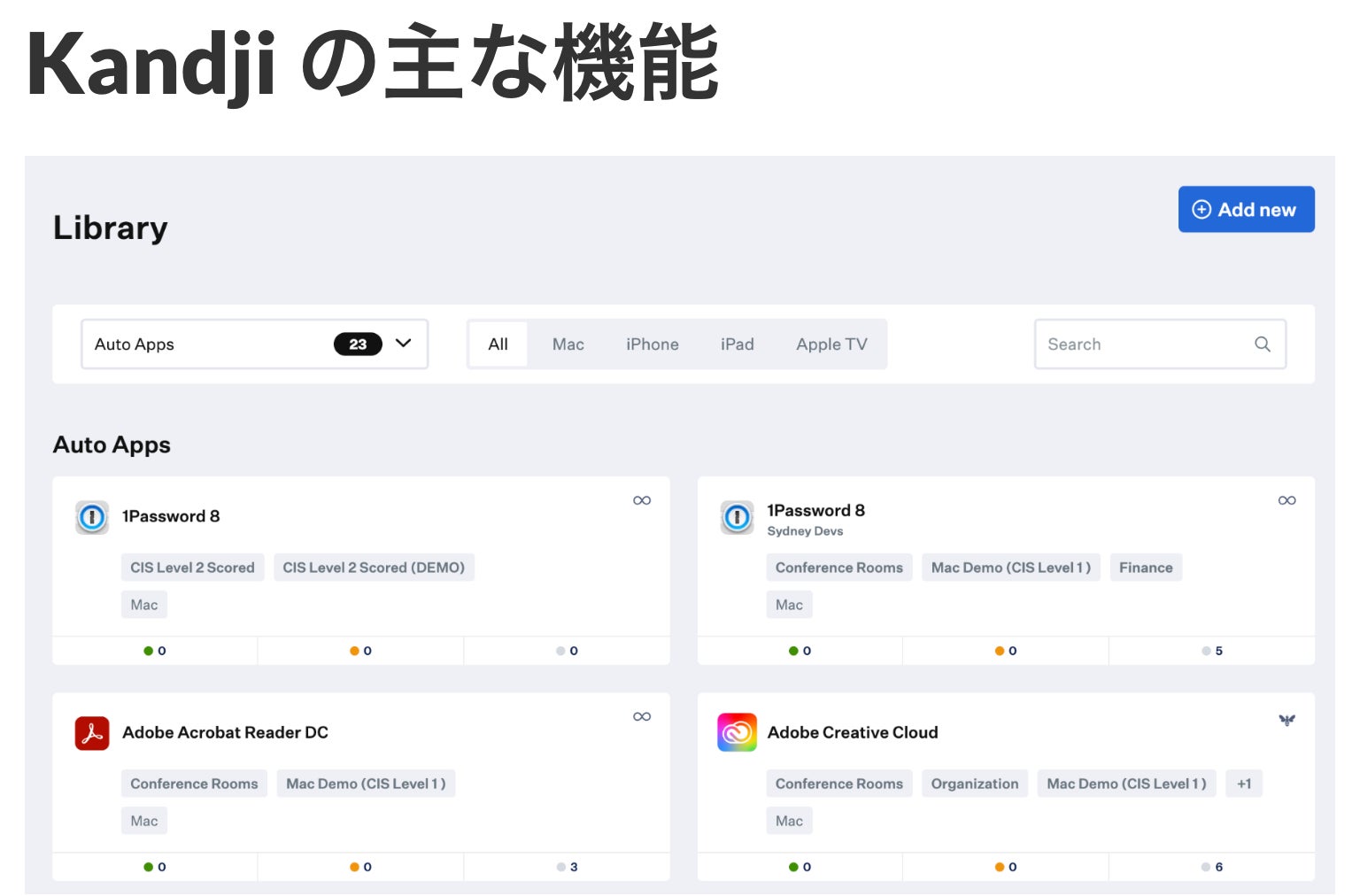Click the gray status count 5 on Sydney Devs card
Screen dimensions: 1360x896
point(1212,651)
